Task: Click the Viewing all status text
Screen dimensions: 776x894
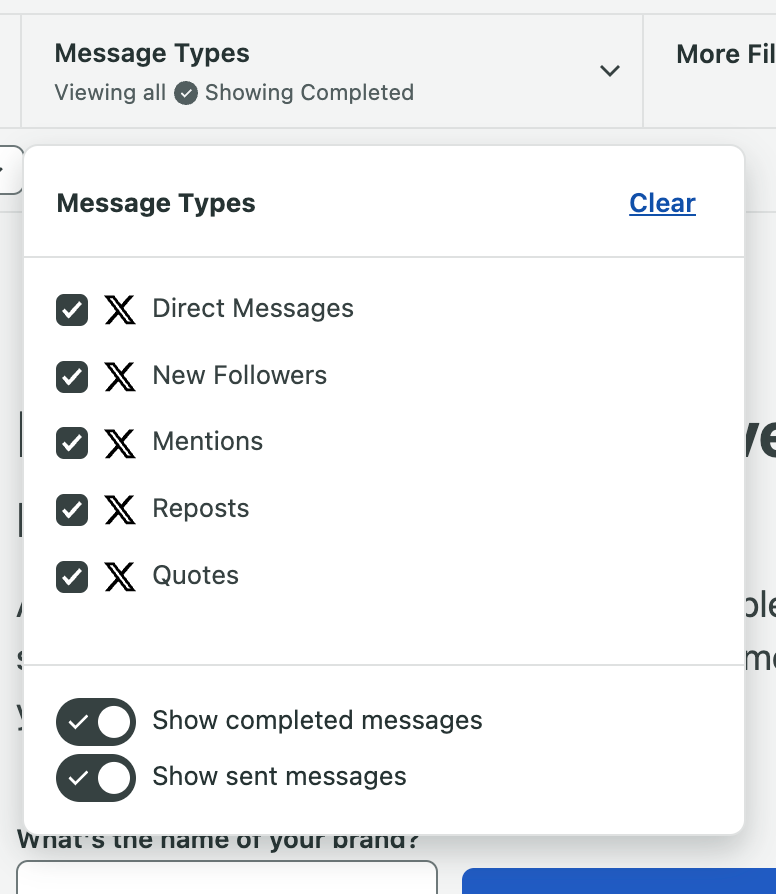Action: tap(110, 92)
